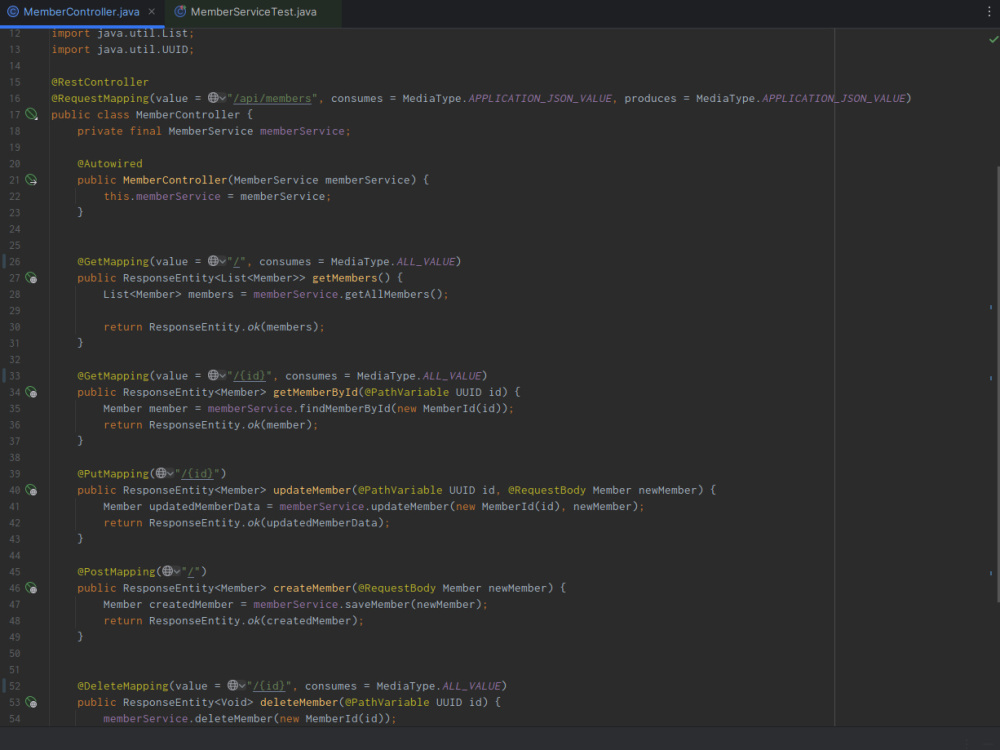Image resolution: width=1000 pixels, height=750 pixels.
Task: Follow the "/api/members" URL link
Action: [x=272, y=99]
